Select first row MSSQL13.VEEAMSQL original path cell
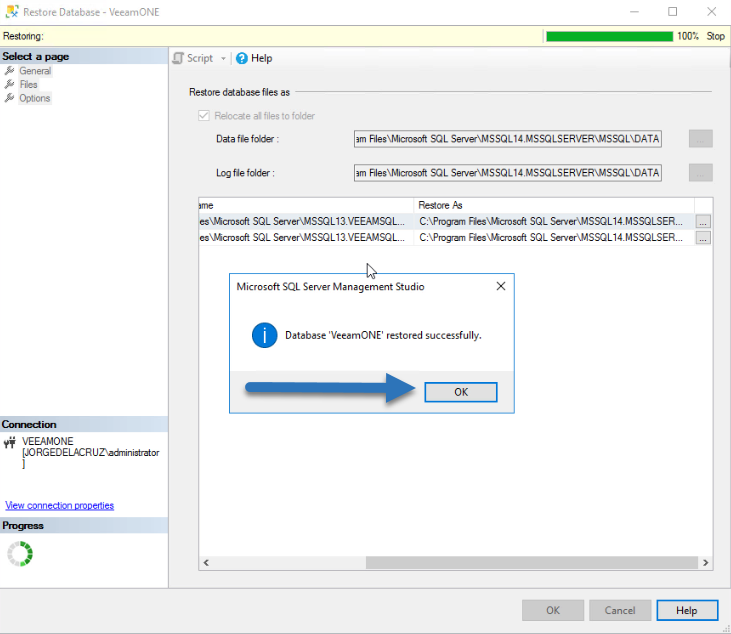The image size is (731, 634). pyautogui.click(x=306, y=221)
